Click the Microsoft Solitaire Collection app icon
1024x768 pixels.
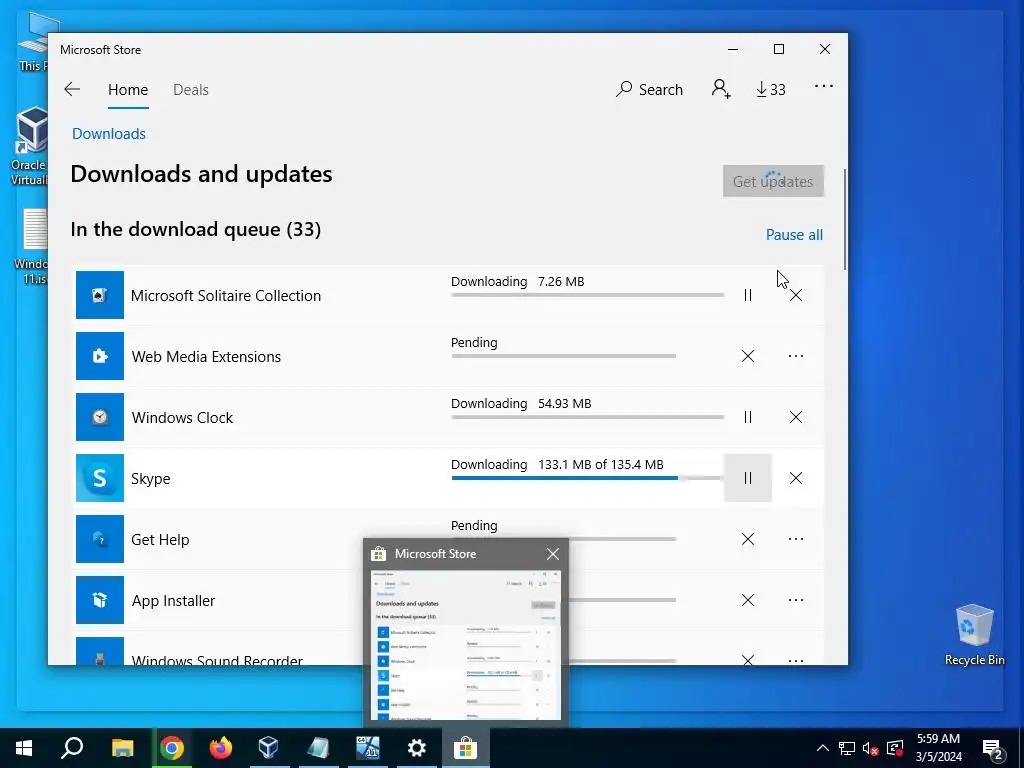point(100,295)
